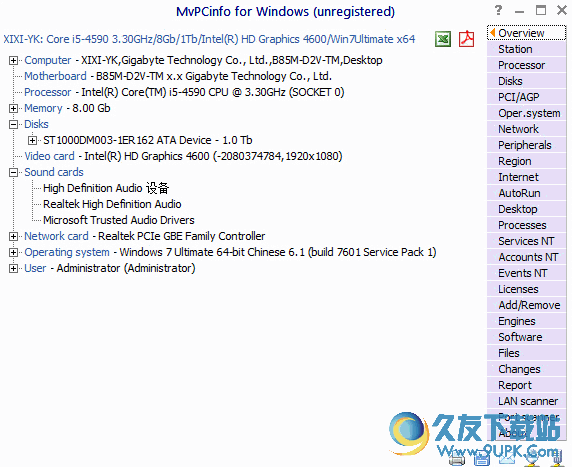The height and width of the screenshot is (467, 572).
Task: Select 'High Definition Audio 设备' entry
Action: coord(106,188)
